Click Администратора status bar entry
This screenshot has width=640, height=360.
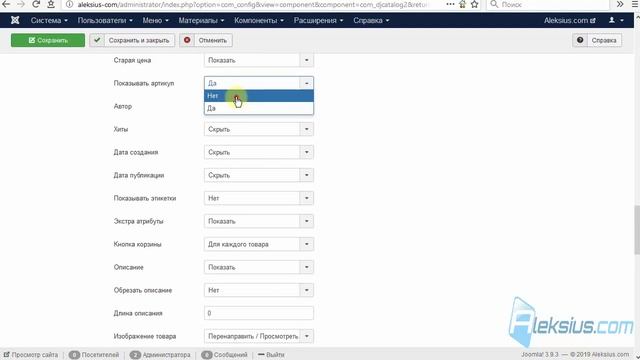tap(160, 355)
